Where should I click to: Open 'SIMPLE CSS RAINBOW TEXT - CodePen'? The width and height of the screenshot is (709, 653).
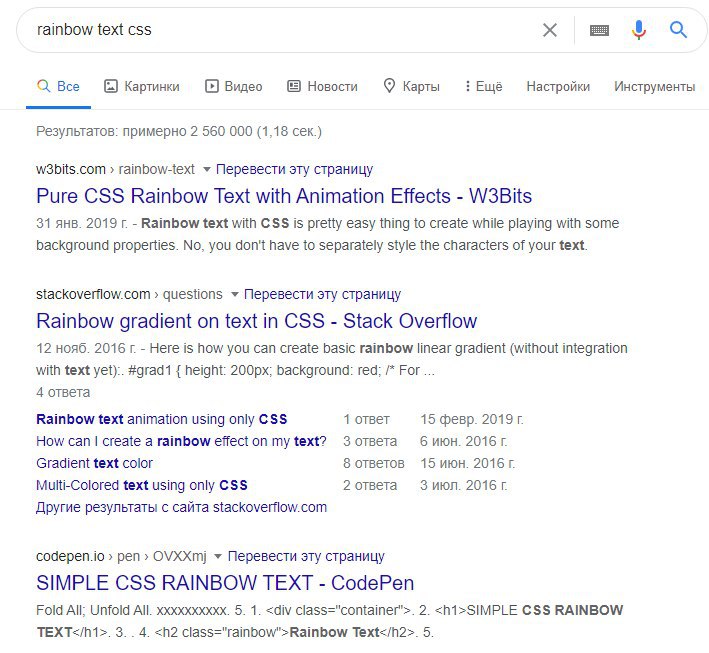click(x=225, y=583)
